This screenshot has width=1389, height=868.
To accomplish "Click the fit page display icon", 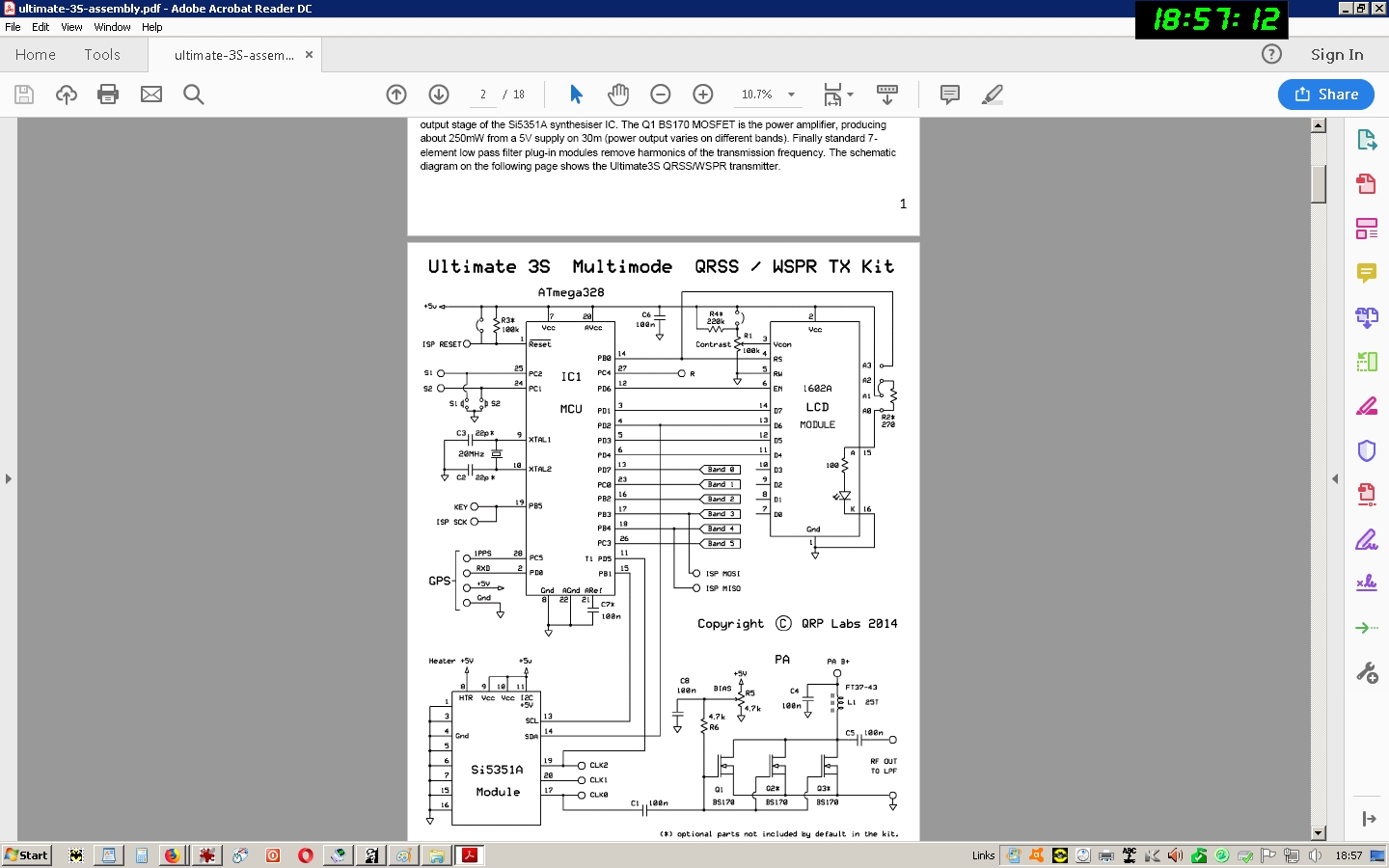I will tap(832, 95).
